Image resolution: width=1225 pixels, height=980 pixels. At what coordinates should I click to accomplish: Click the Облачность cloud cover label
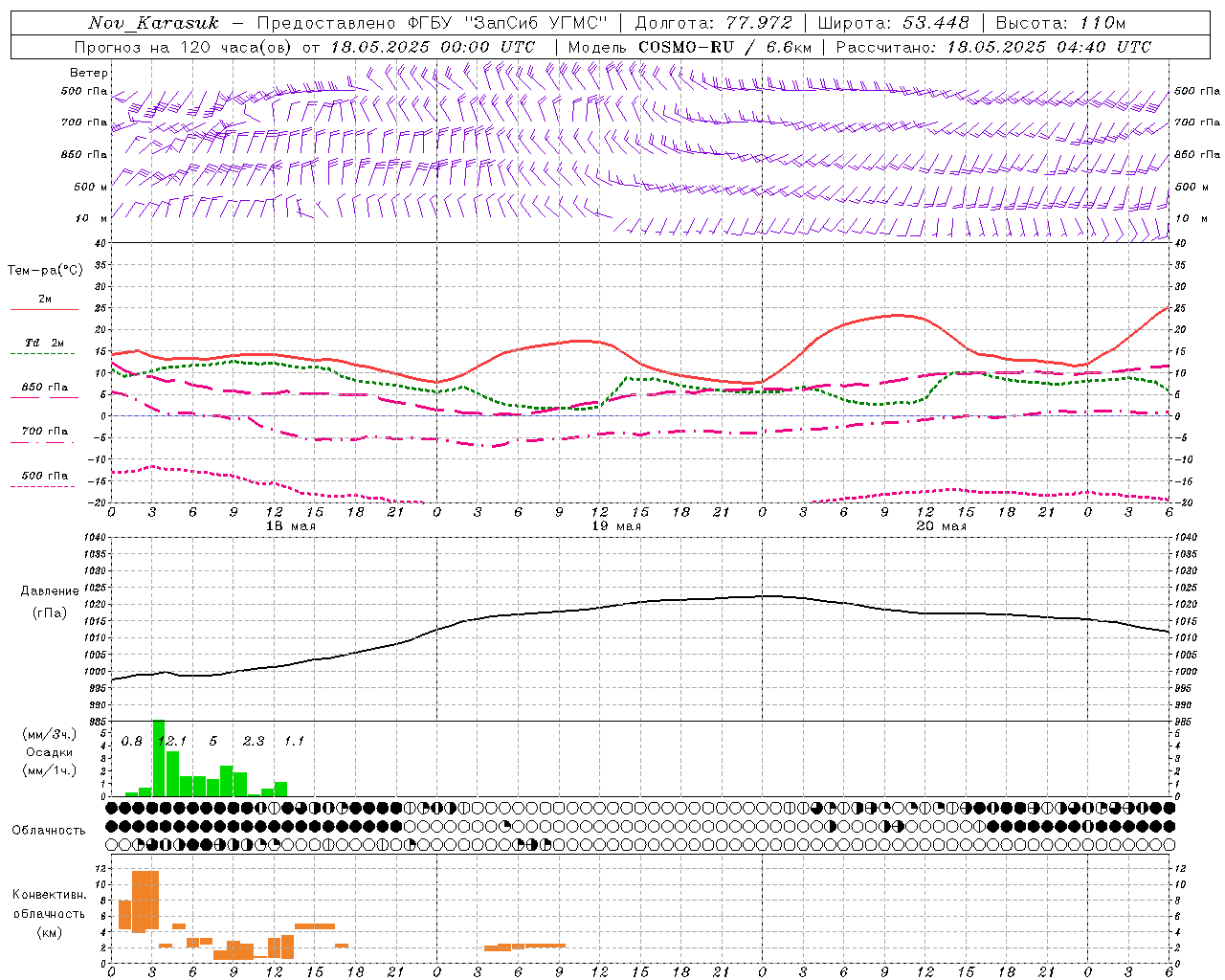[49, 831]
